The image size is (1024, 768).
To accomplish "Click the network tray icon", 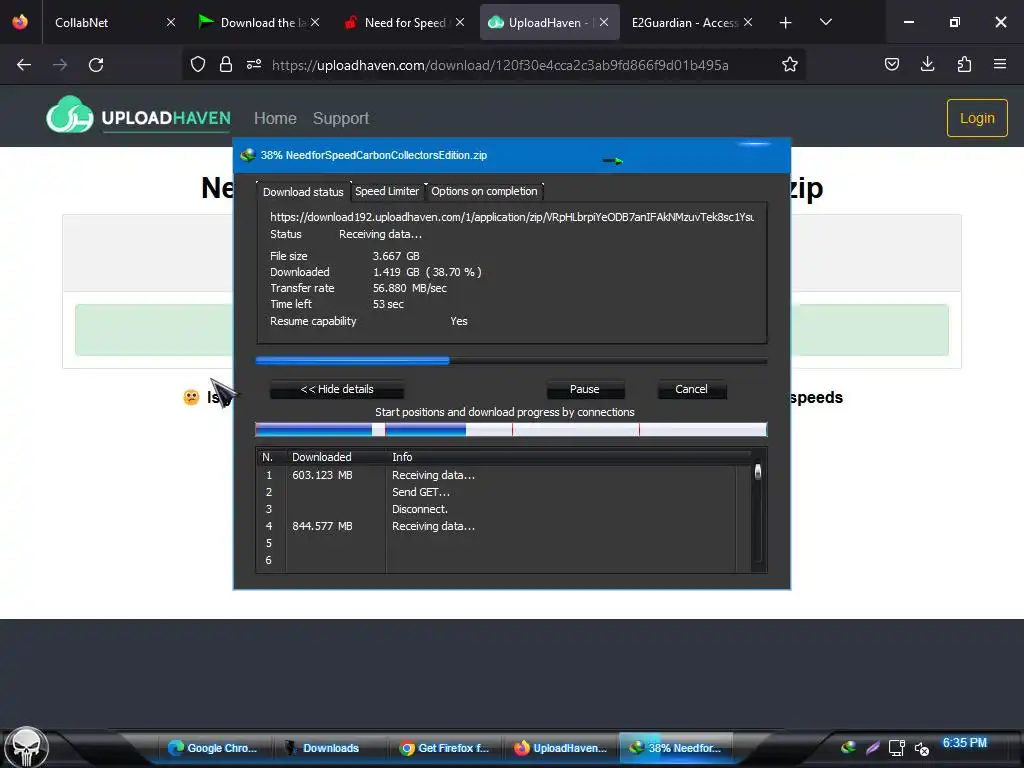I will [x=897, y=748].
